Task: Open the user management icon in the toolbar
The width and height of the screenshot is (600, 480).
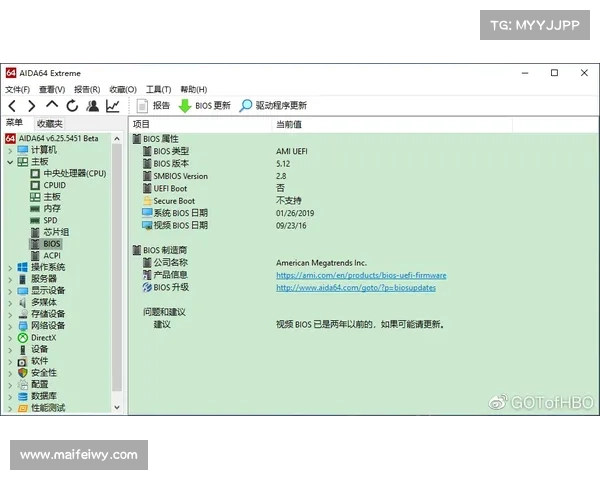Action: coord(92,106)
